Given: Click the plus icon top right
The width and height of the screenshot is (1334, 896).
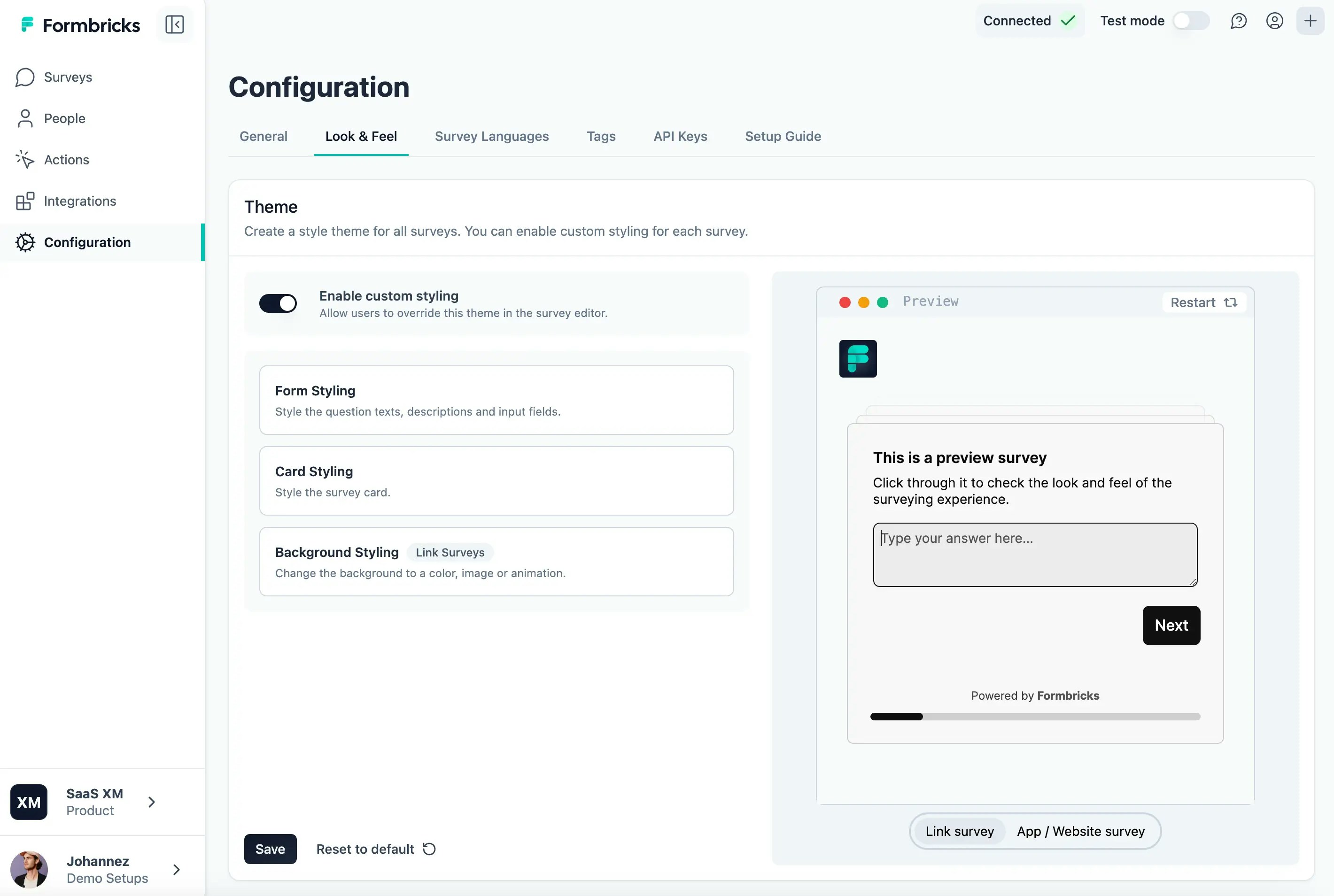Looking at the screenshot, I should click(x=1310, y=21).
